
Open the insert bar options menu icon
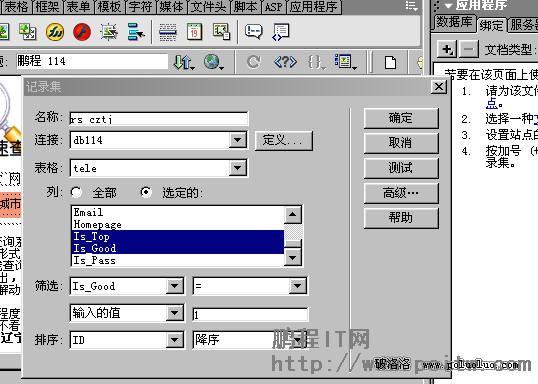[411, 6]
